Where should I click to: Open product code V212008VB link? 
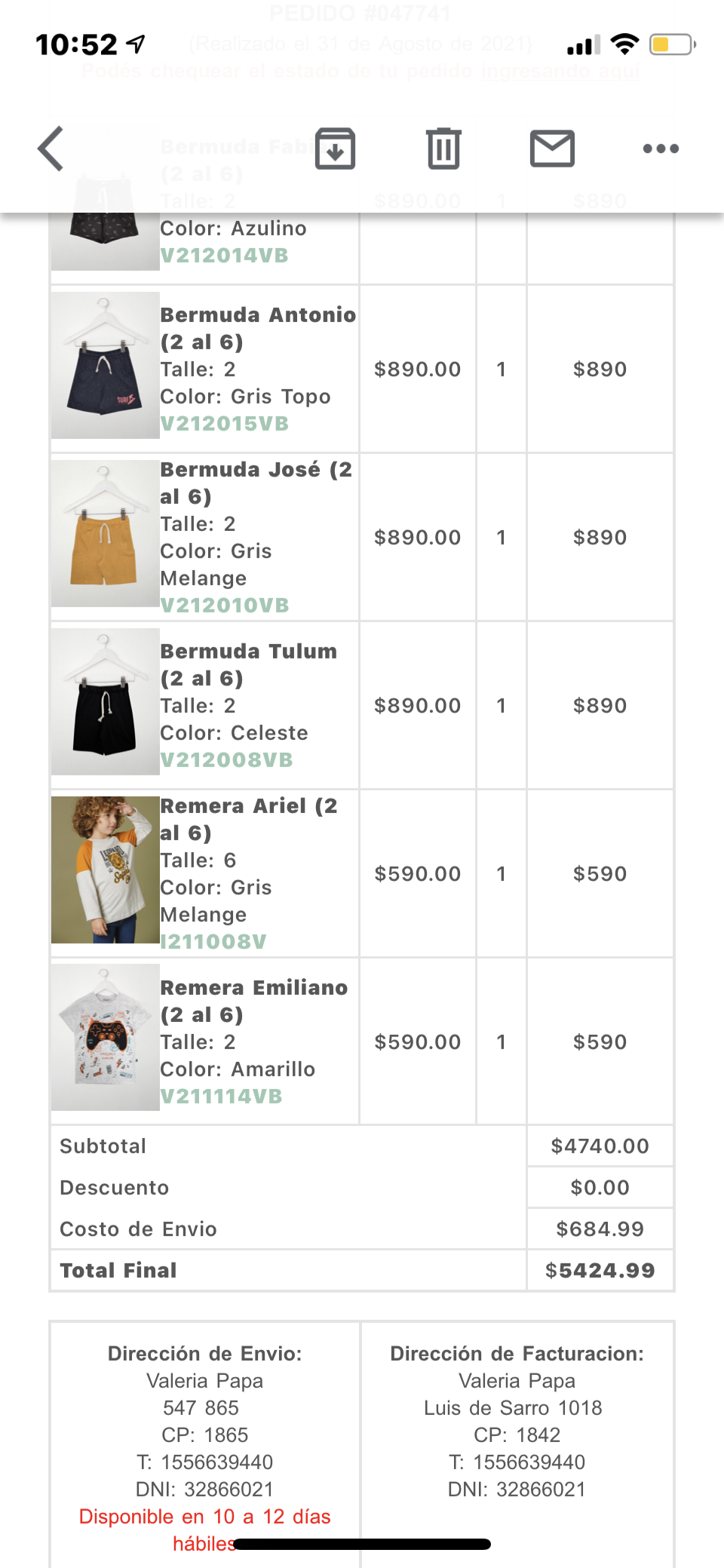(x=226, y=760)
